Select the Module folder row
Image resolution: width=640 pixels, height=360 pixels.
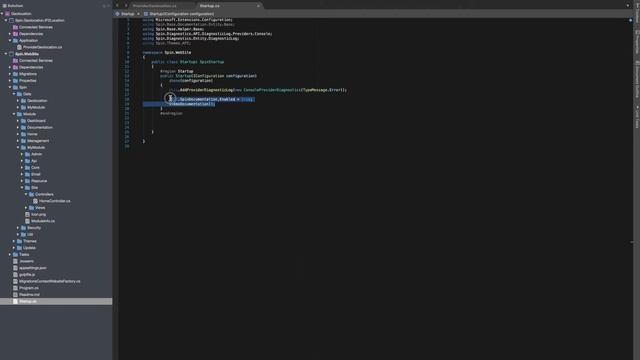coord(56,114)
